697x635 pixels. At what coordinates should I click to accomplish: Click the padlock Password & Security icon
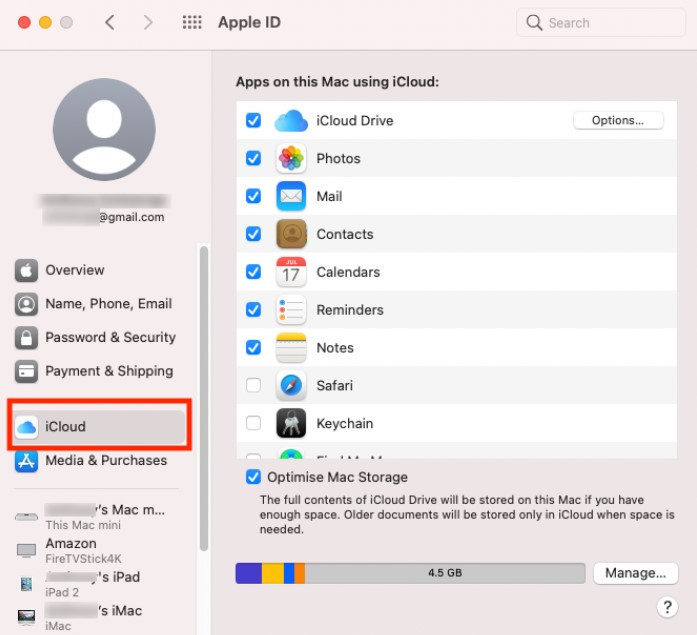26,338
